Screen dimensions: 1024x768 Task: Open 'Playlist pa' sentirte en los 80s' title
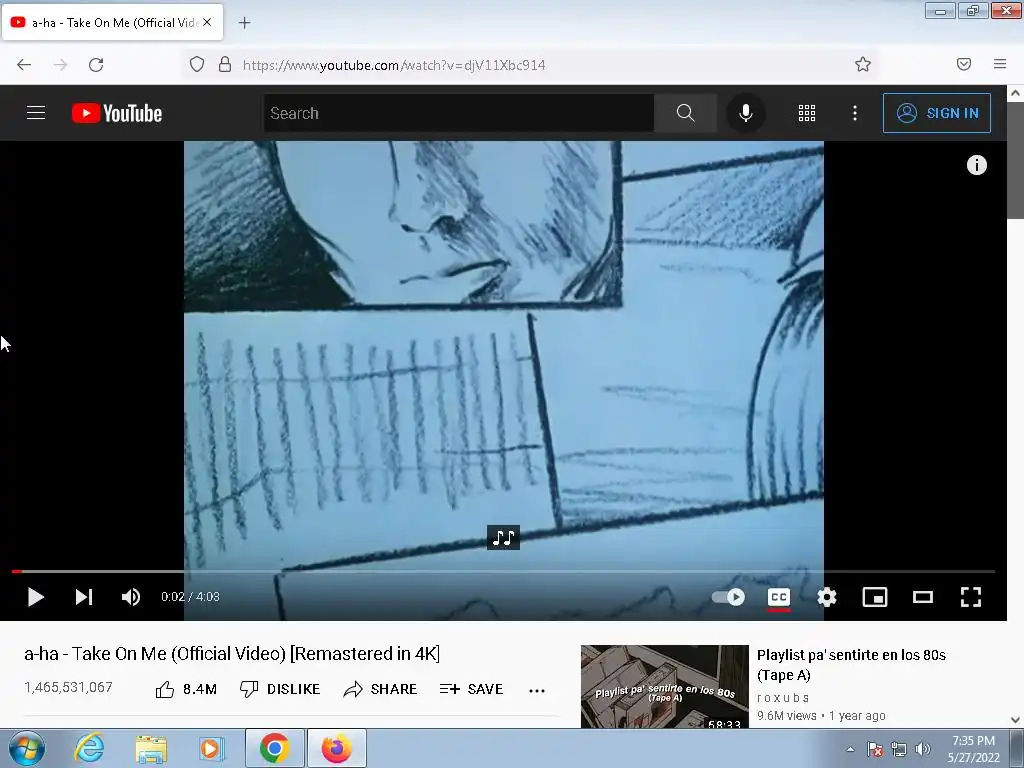point(851,665)
